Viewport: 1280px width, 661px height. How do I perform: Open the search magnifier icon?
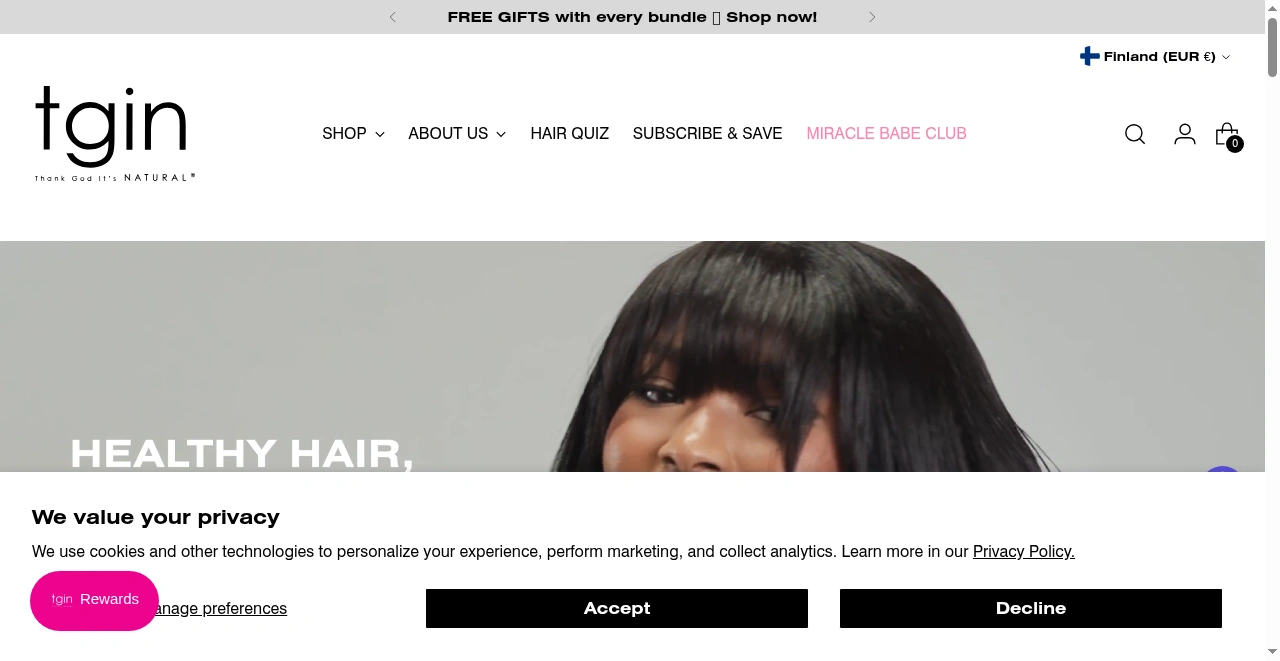point(1135,134)
